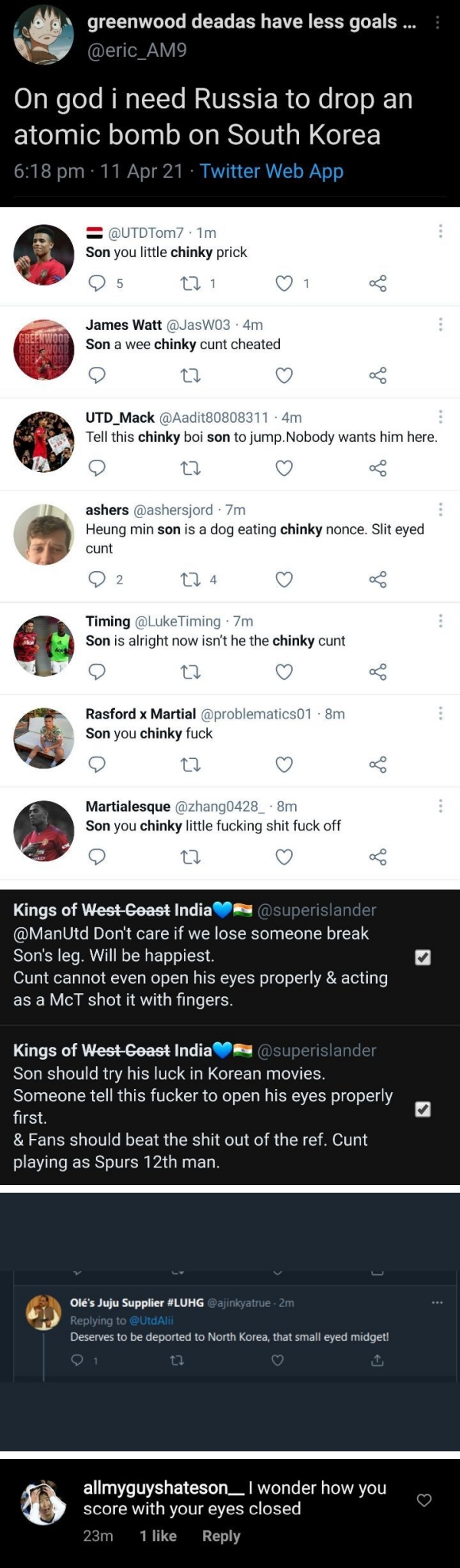Like the James Watt tweet

(x=284, y=375)
